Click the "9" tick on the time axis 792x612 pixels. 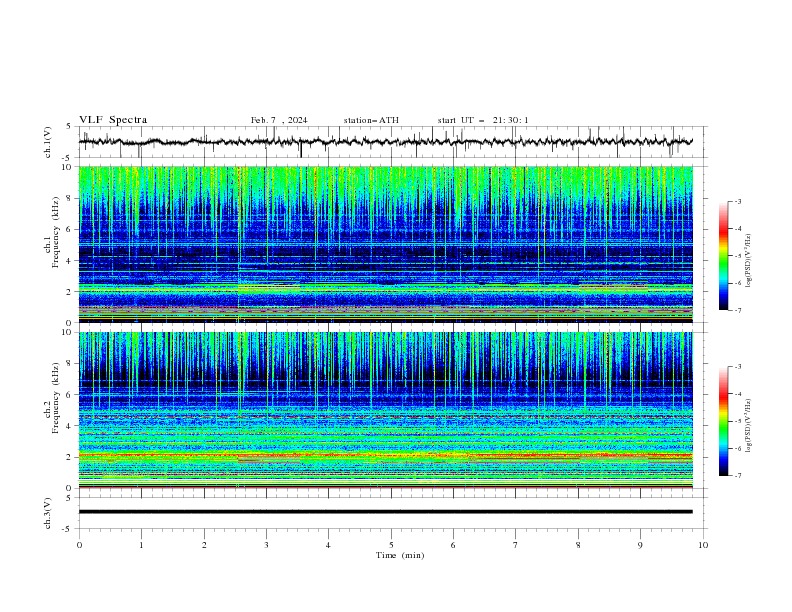click(640, 545)
